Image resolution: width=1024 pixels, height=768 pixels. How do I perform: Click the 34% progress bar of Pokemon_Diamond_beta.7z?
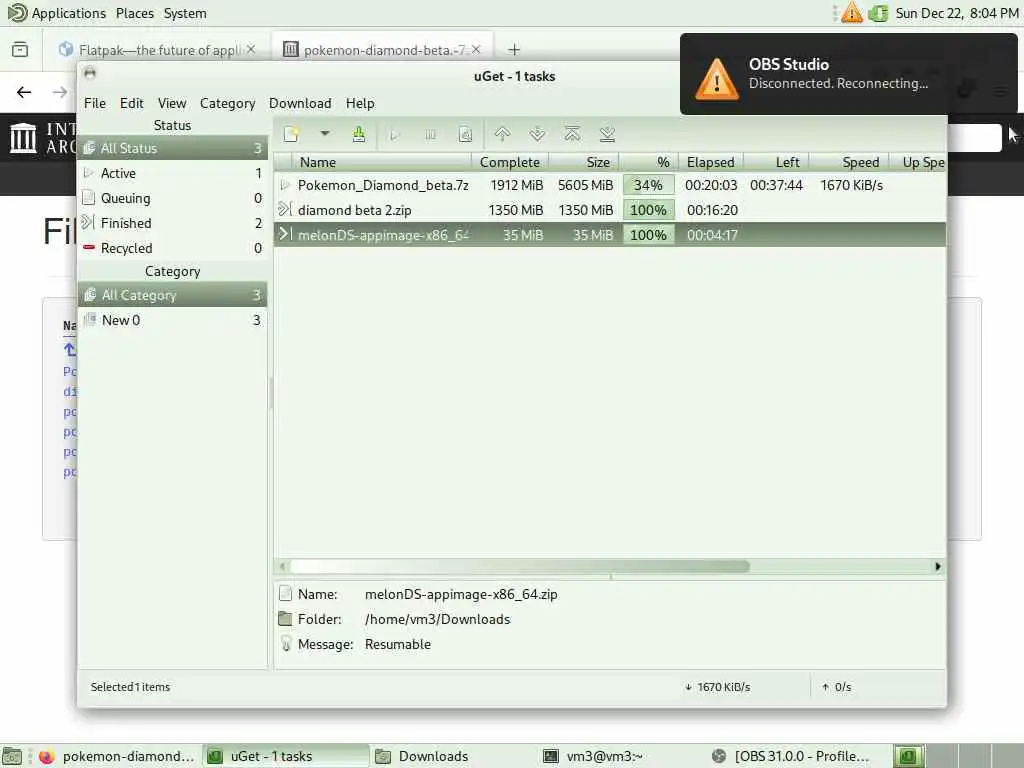(x=648, y=185)
